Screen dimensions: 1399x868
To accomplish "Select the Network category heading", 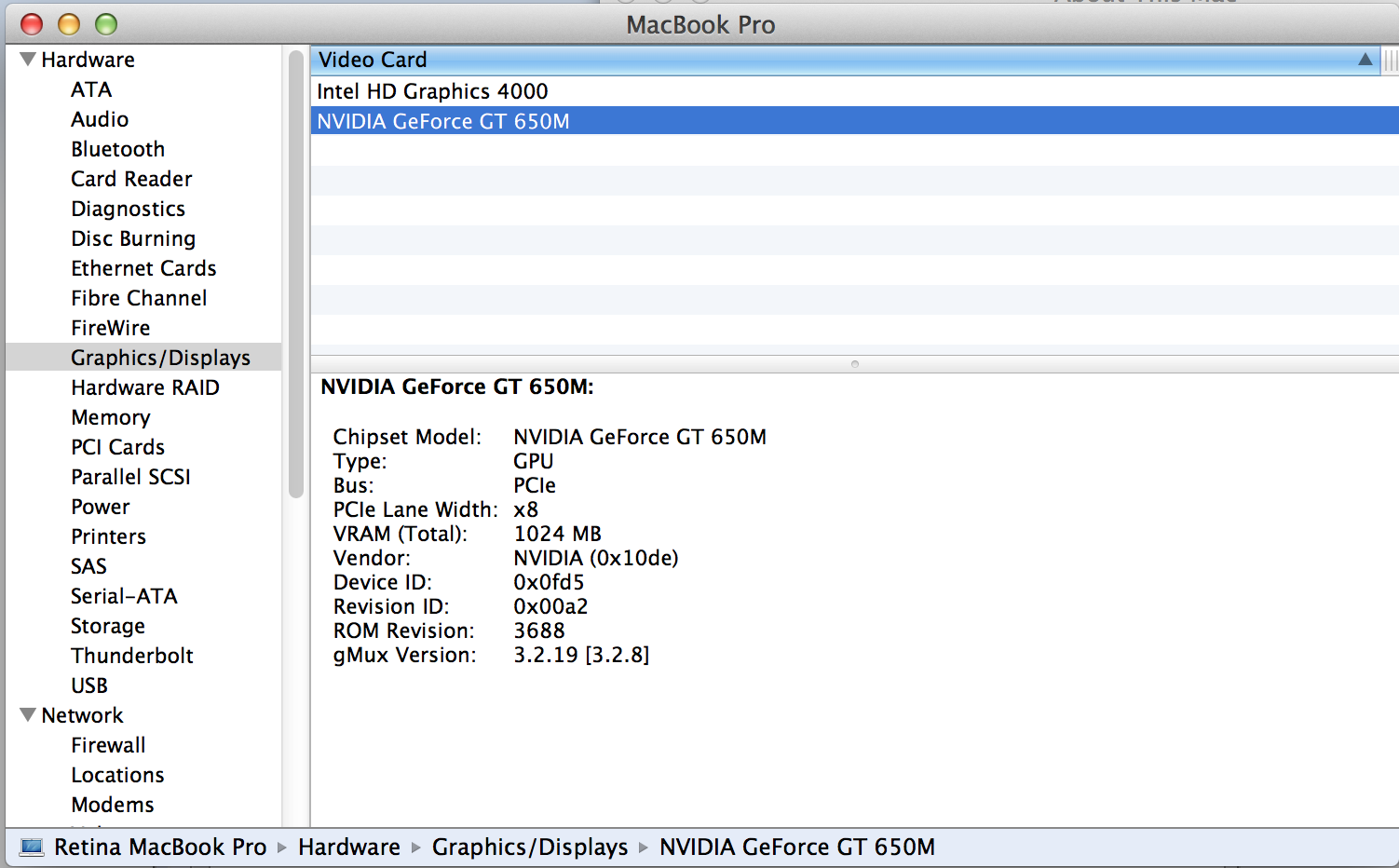I will pyautogui.click(x=82, y=715).
